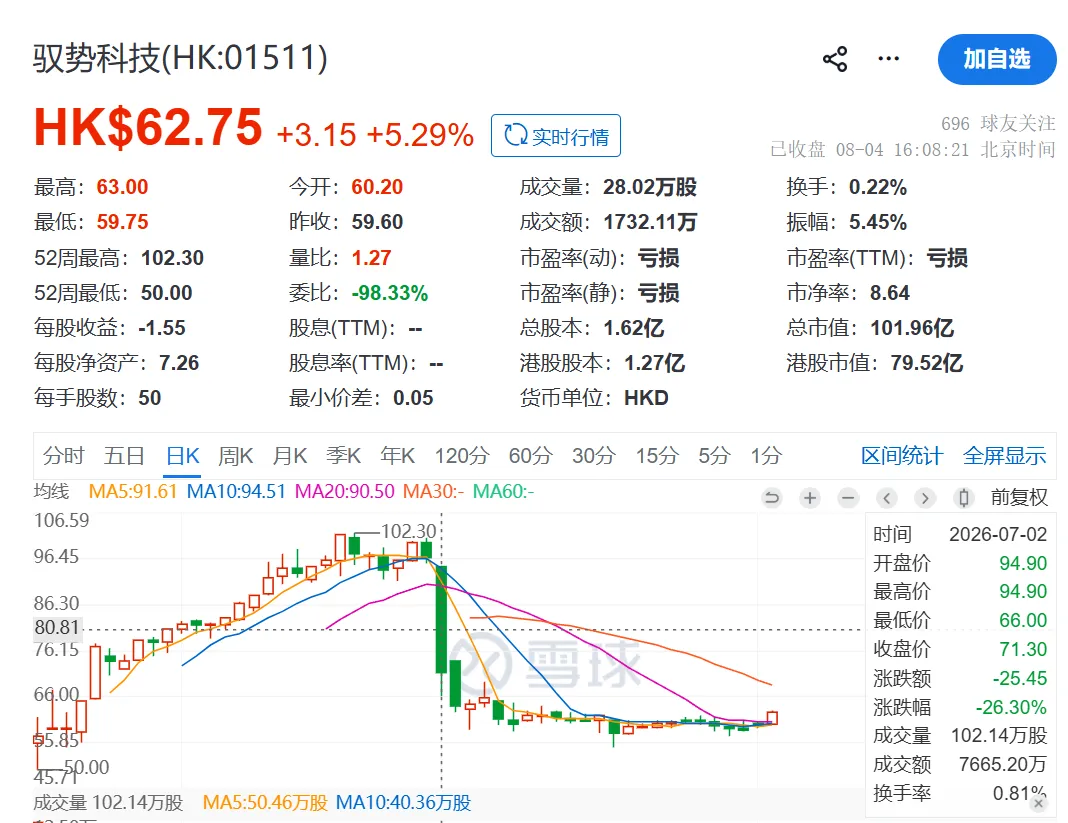Click the price HK$62.75
Image resolution: width=1068 pixels, height=823 pixels.
(x=148, y=127)
